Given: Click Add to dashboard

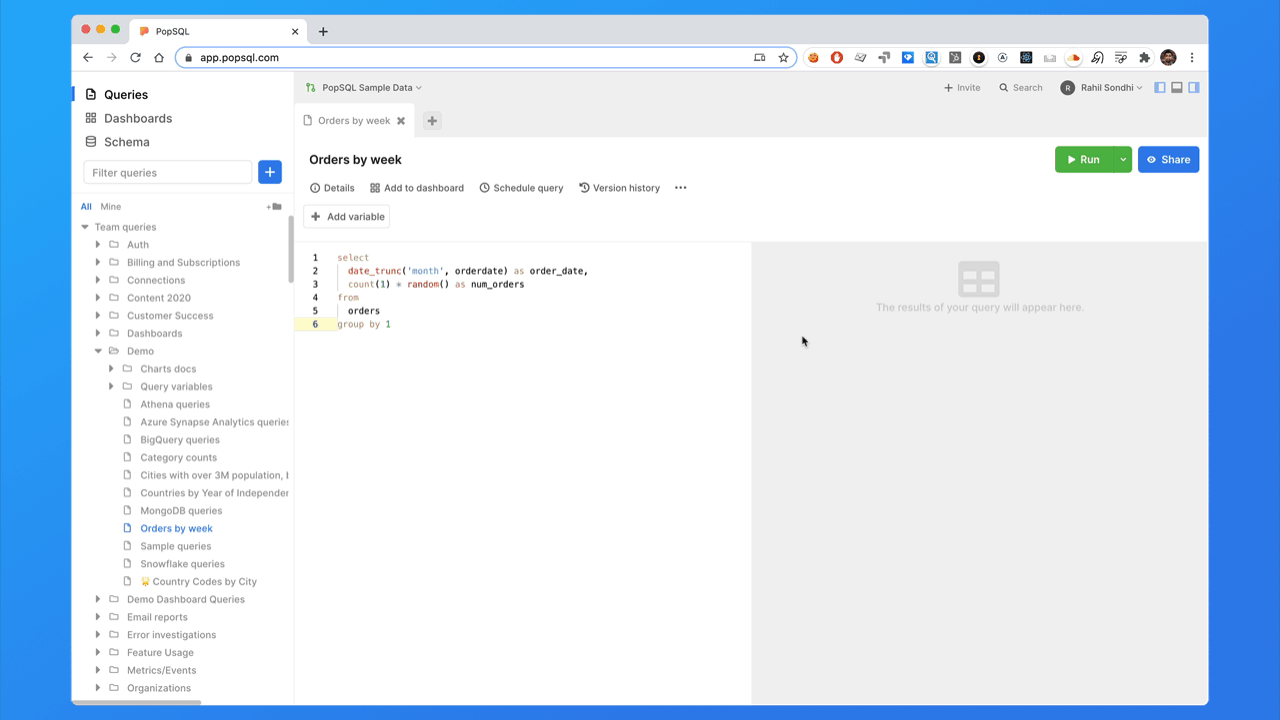Looking at the screenshot, I should click(417, 188).
